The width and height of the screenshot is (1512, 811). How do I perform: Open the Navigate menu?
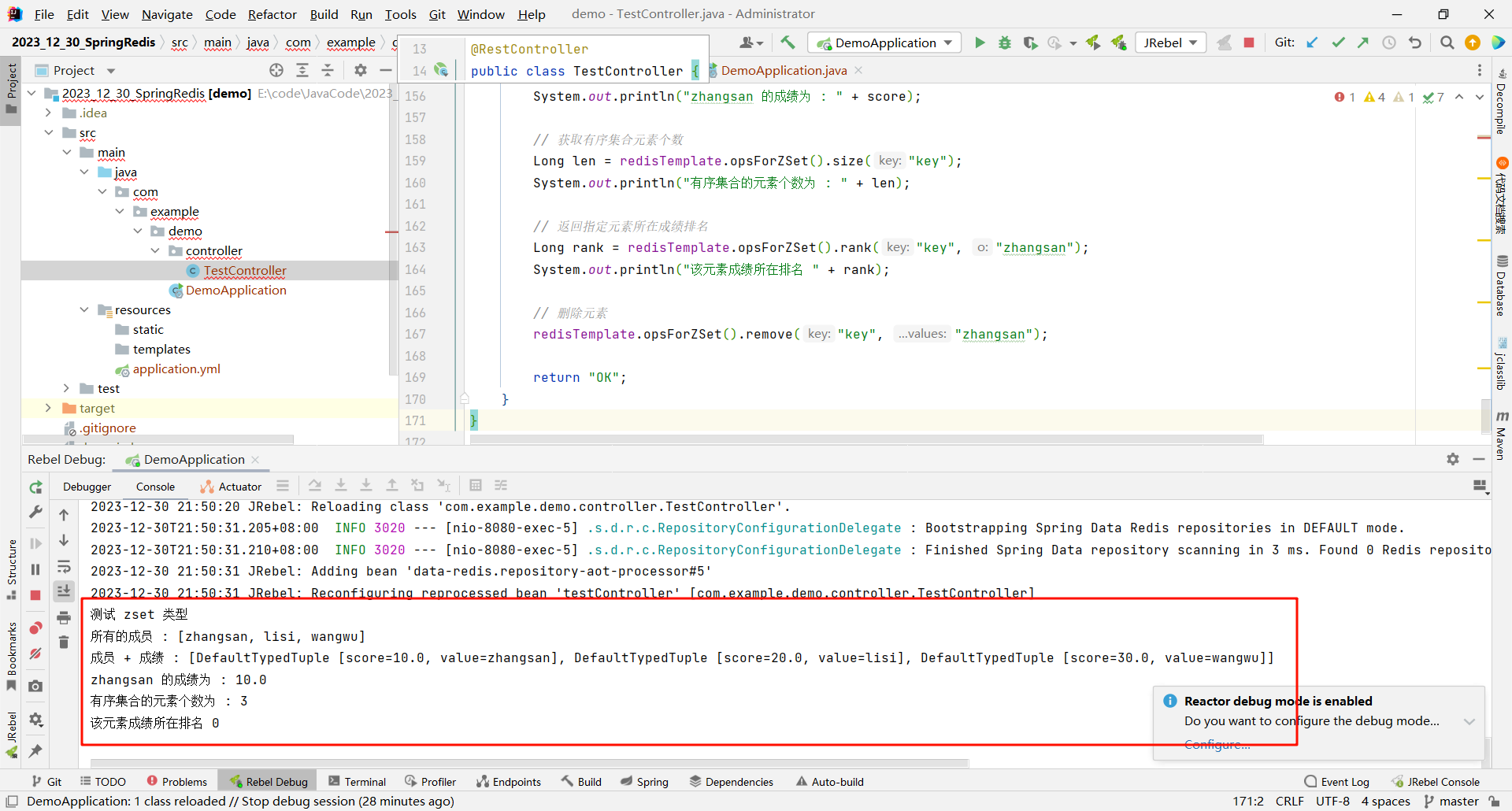(x=167, y=14)
